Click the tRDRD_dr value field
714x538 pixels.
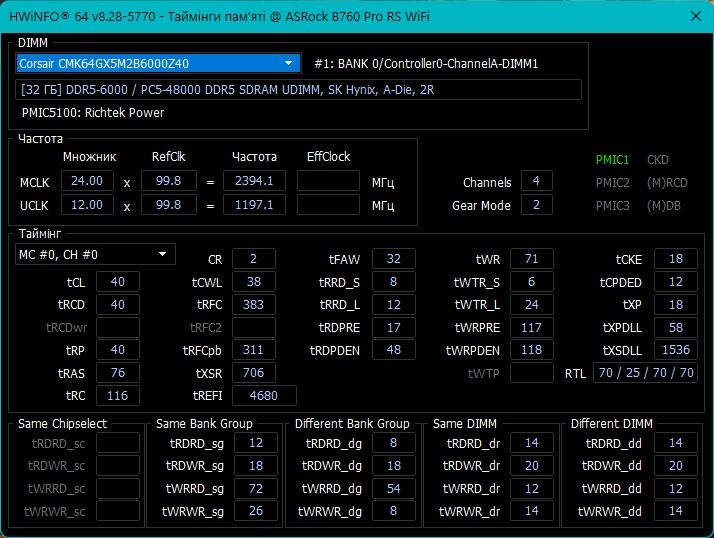[531, 443]
